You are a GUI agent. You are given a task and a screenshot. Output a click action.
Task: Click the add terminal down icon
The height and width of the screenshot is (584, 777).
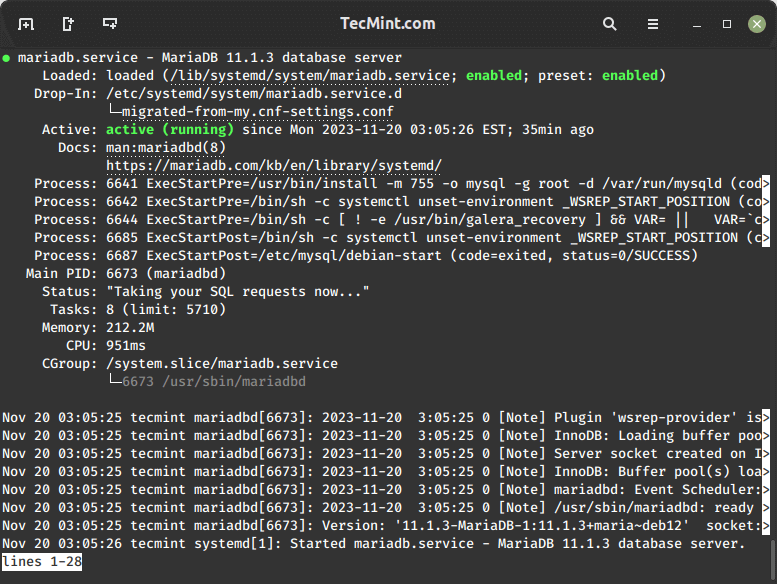pos(110,23)
